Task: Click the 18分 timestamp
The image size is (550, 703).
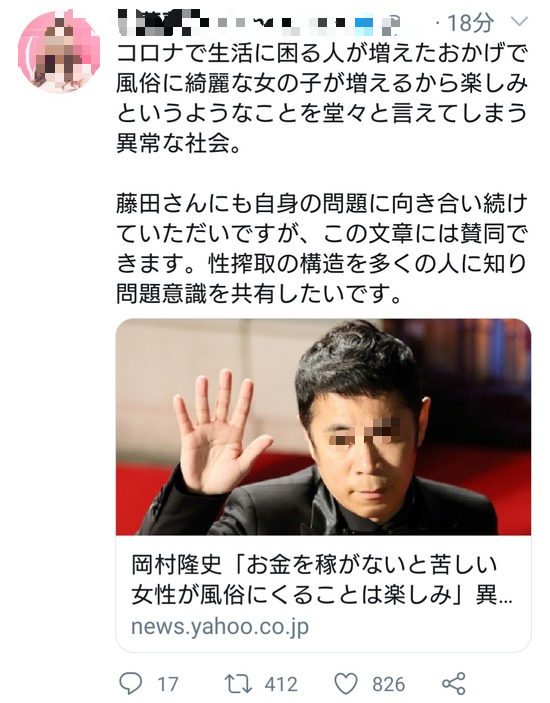Action: pos(470,22)
